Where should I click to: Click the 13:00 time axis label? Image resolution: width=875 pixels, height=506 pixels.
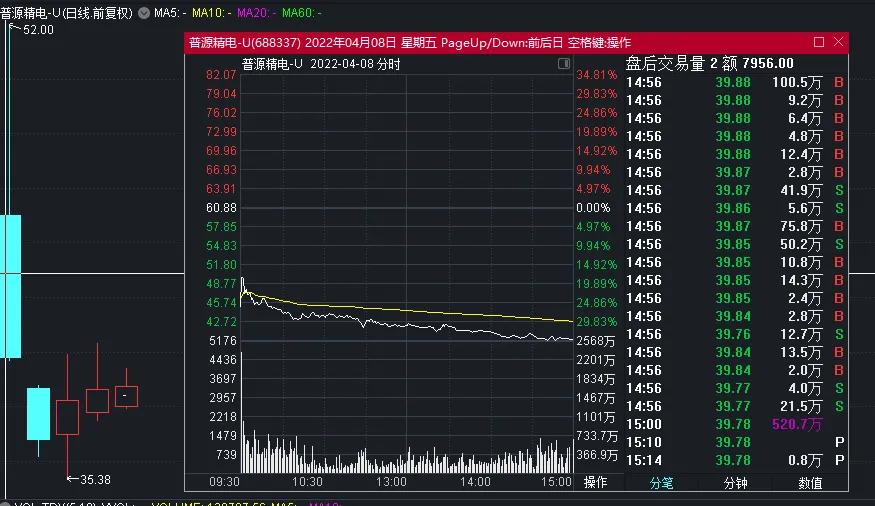pyautogui.click(x=391, y=482)
